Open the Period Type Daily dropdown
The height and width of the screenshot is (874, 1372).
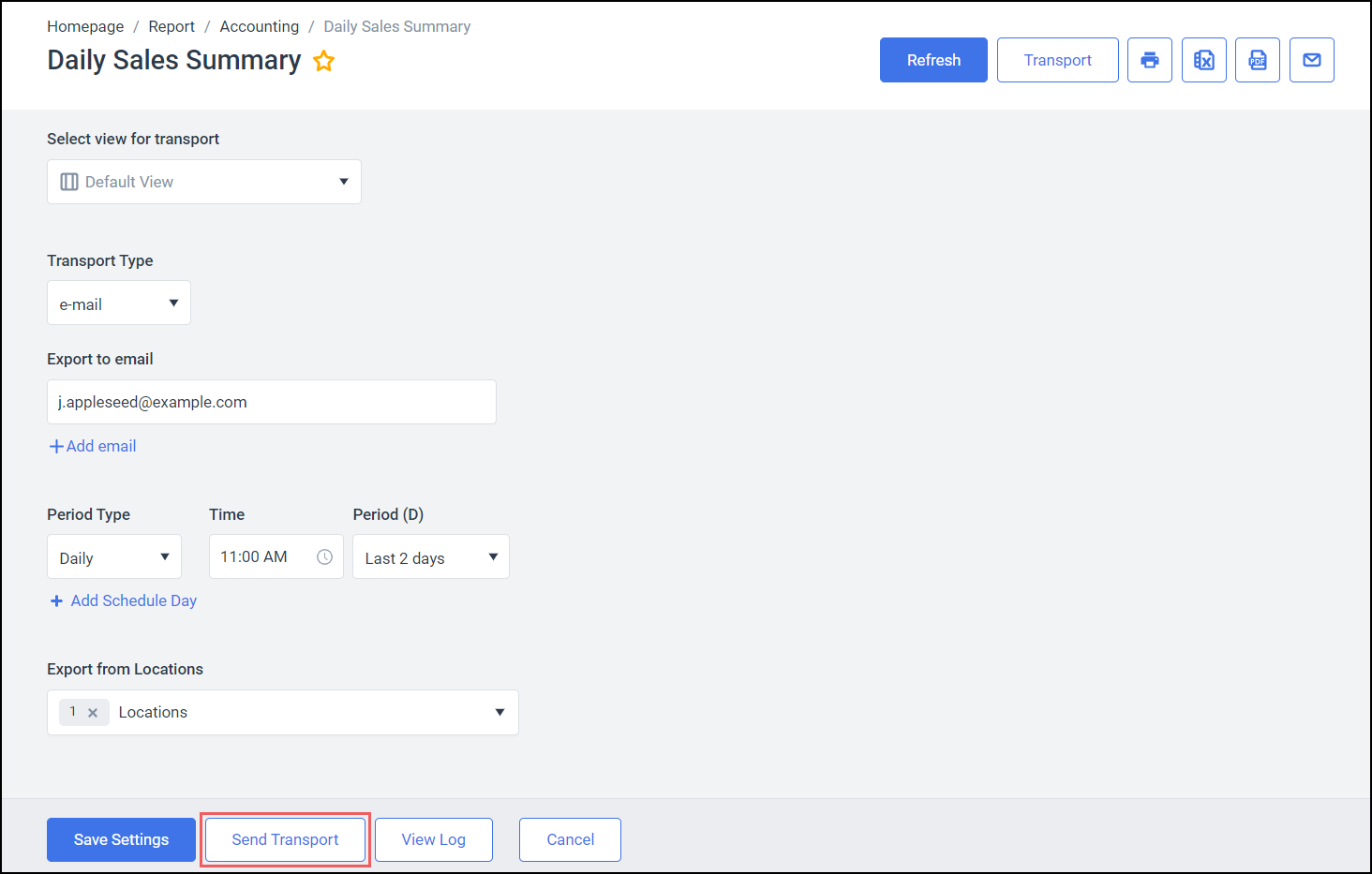[x=114, y=557]
